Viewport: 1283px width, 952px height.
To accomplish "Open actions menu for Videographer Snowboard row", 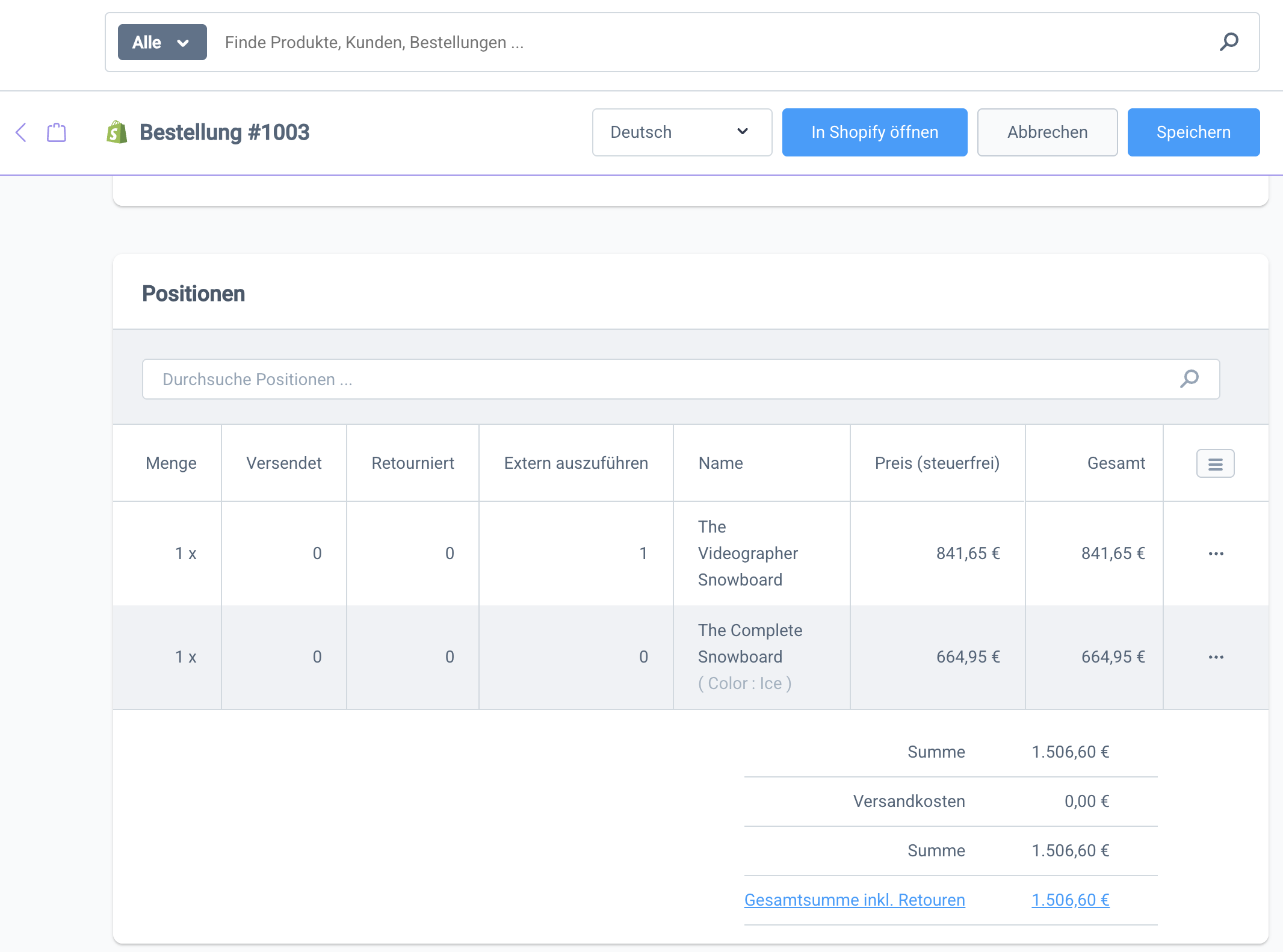I will pyautogui.click(x=1216, y=554).
